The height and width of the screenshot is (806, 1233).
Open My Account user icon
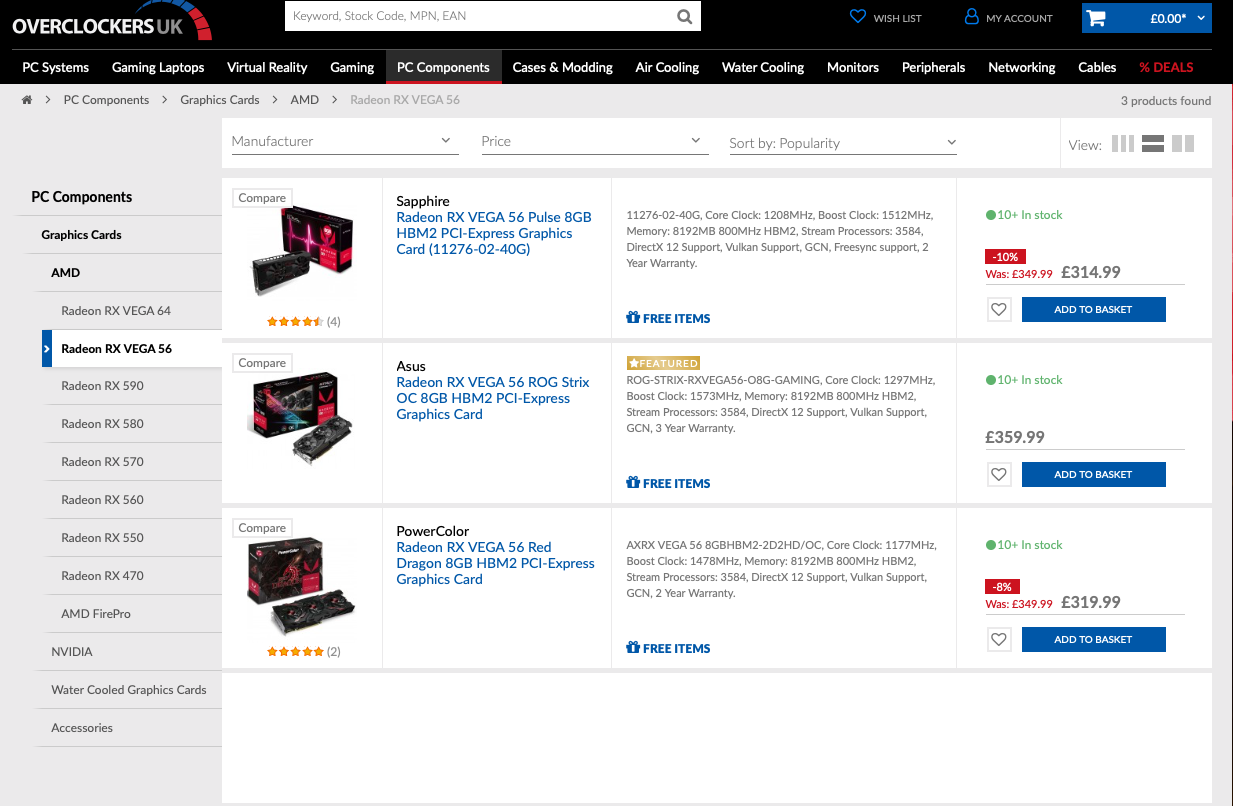[x=971, y=17]
